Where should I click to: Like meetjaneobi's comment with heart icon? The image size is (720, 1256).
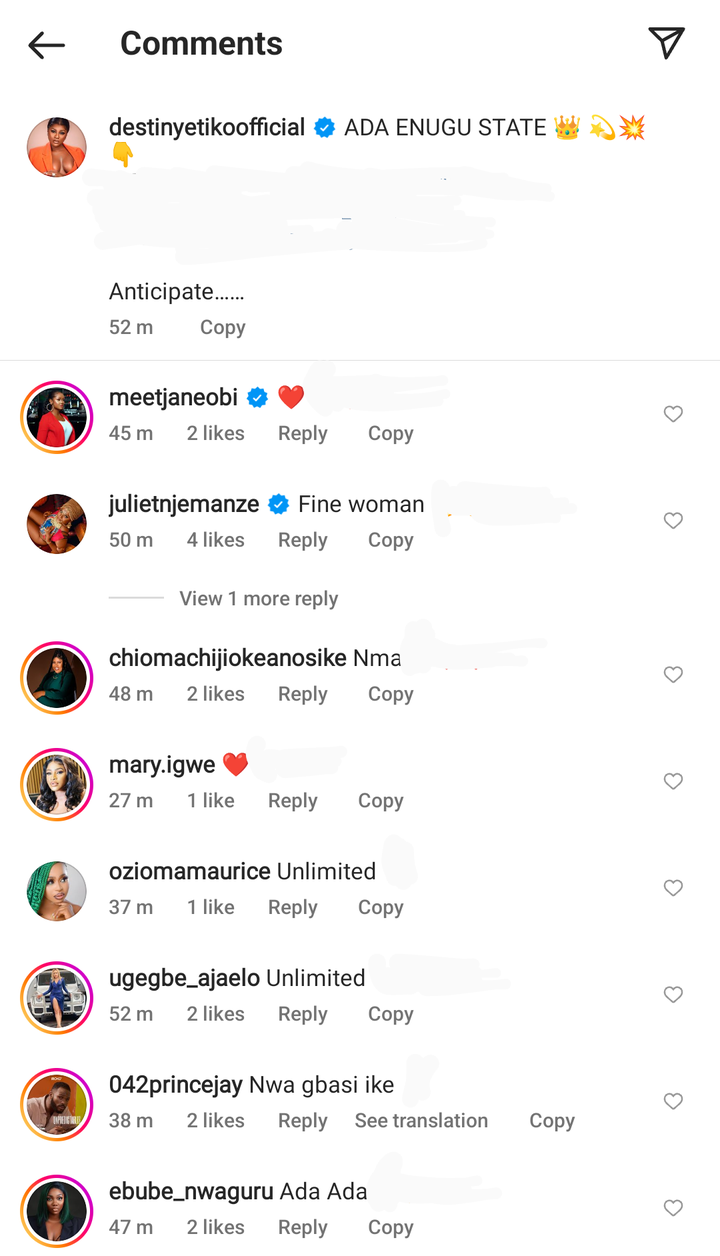click(673, 414)
